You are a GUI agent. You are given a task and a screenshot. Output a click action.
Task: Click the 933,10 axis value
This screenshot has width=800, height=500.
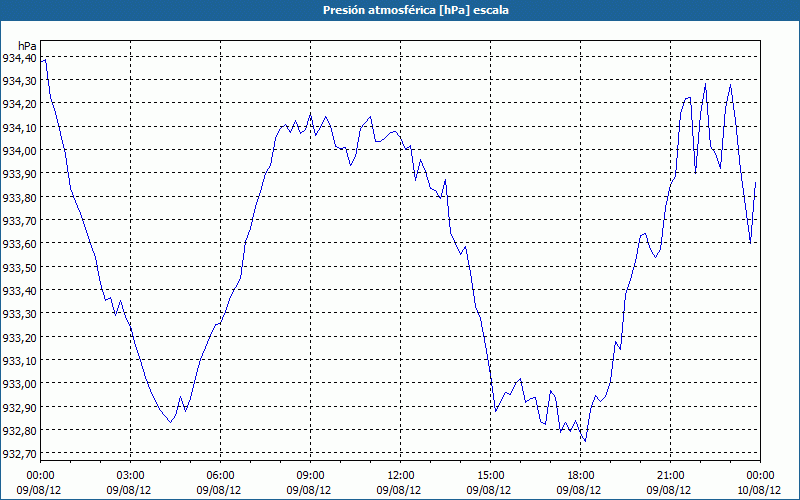19,360
